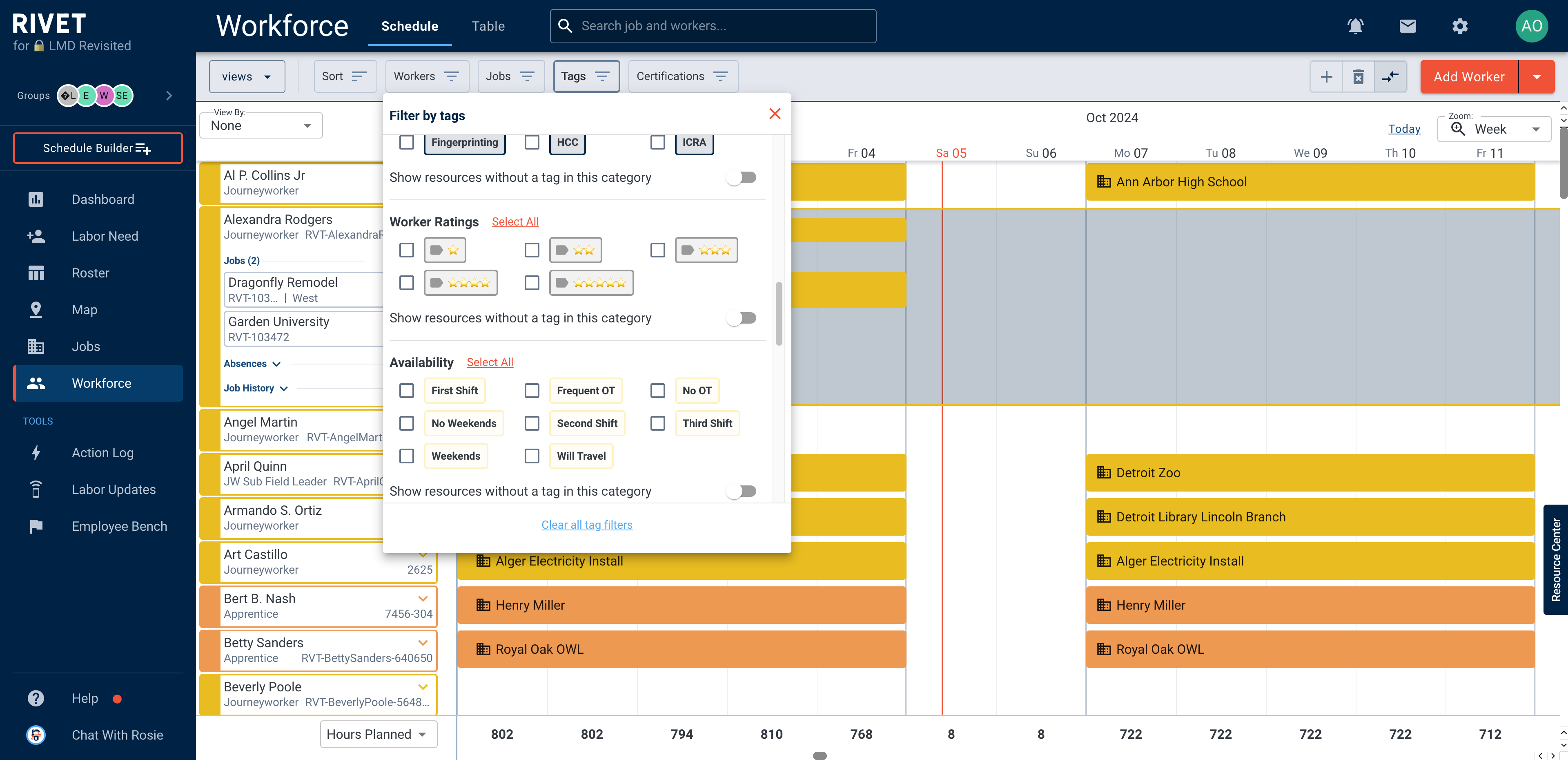This screenshot has height=760, width=1568.
Task: Check the ICRA tag checkbox
Action: pos(657,143)
